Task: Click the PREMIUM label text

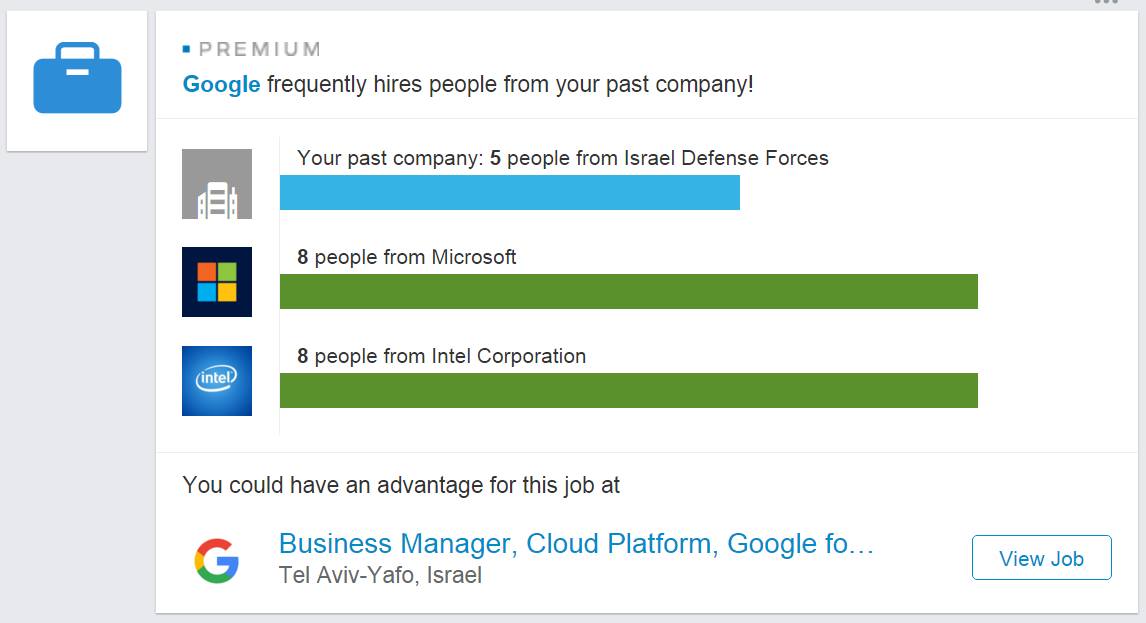Action: pyautogui.click(x=259, y=49)
